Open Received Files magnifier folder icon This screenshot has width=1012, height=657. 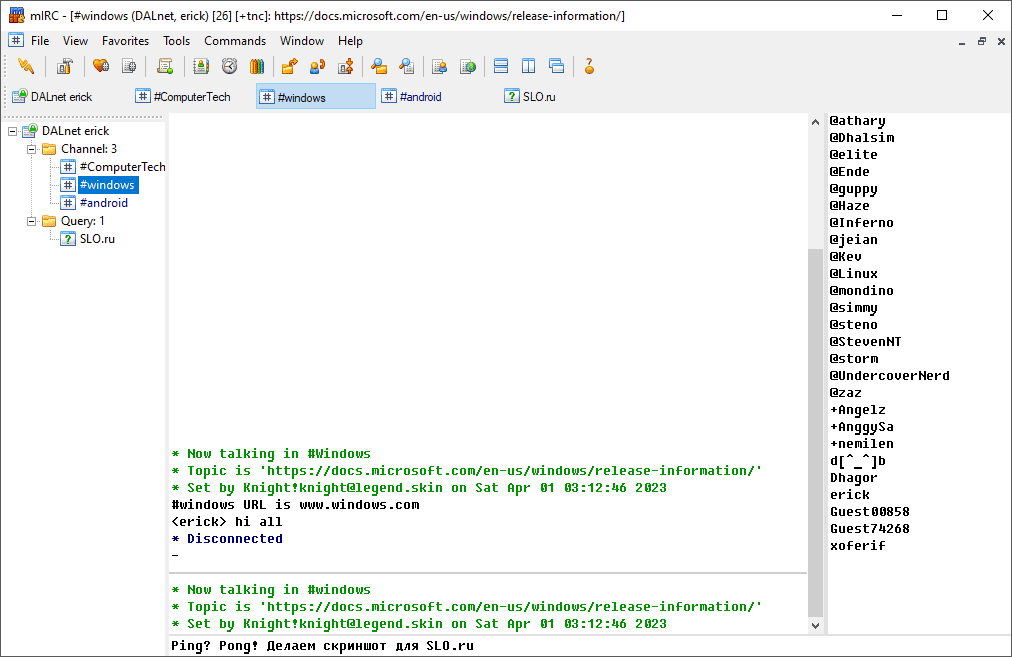point(379,66)
